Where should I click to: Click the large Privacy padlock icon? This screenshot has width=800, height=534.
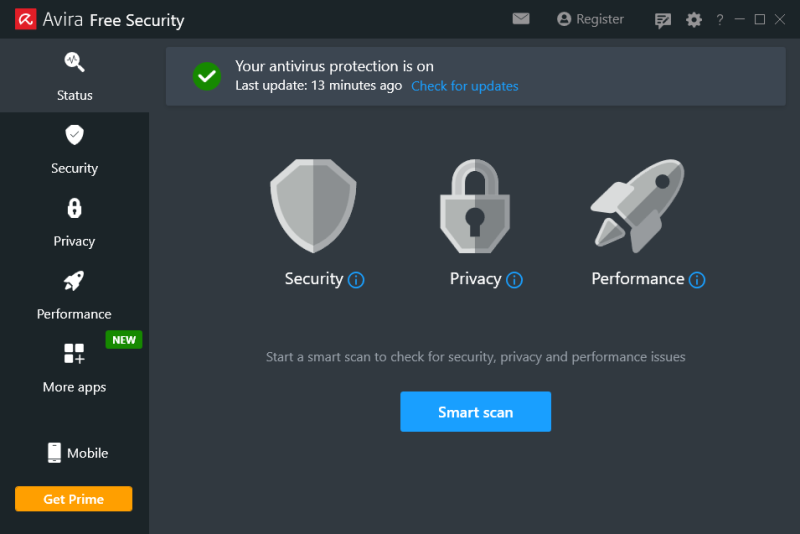(475, 208)
